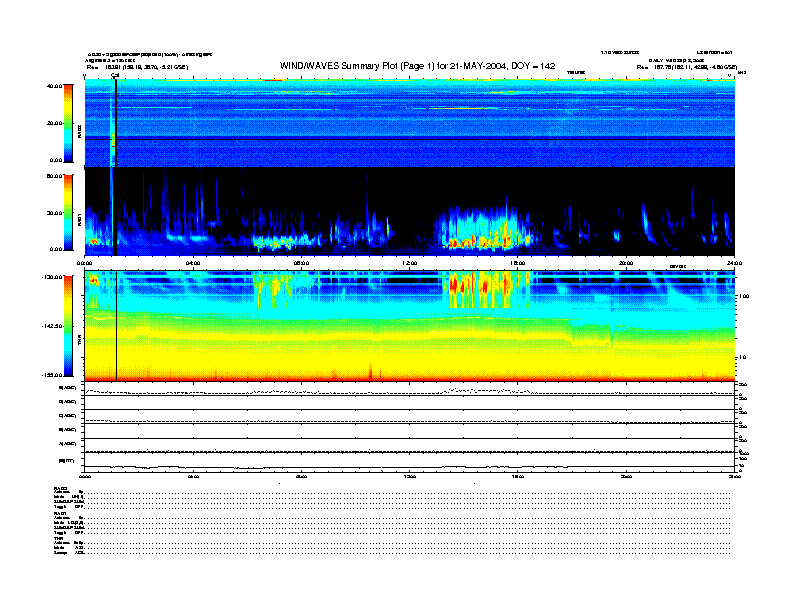The width and height of the screenshot is (792, 612).
Task: Click the Cal marker above the top spectrogram
Action: coord(115,75)
